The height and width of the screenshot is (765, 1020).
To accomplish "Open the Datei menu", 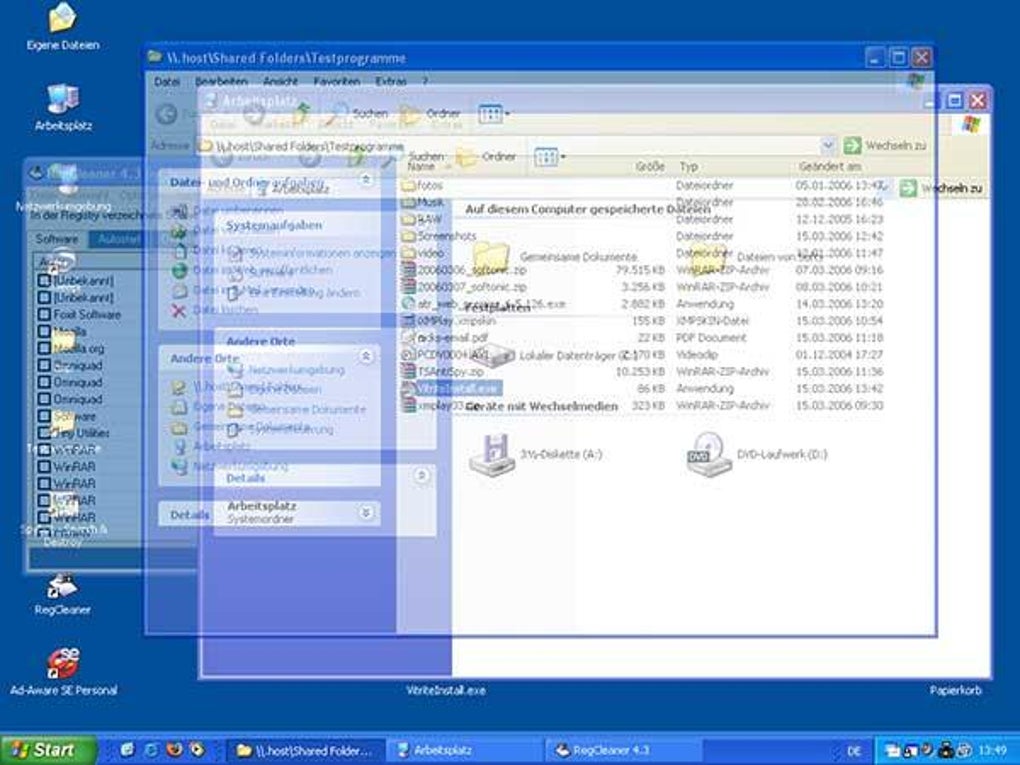I will pos(167,81).
